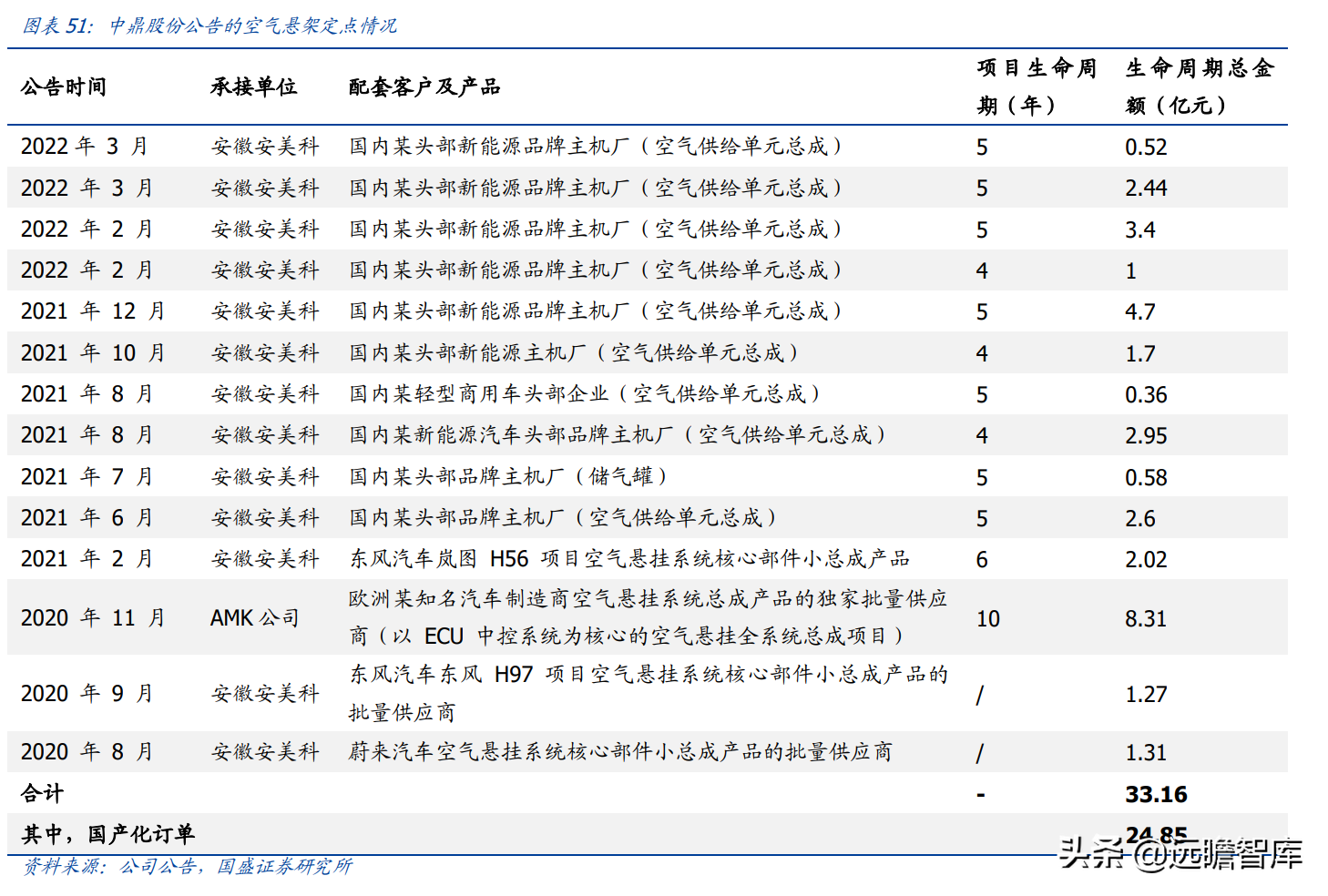Select the 公告时间 column header
Screen dimensions: 1328x896
[64, 87]
